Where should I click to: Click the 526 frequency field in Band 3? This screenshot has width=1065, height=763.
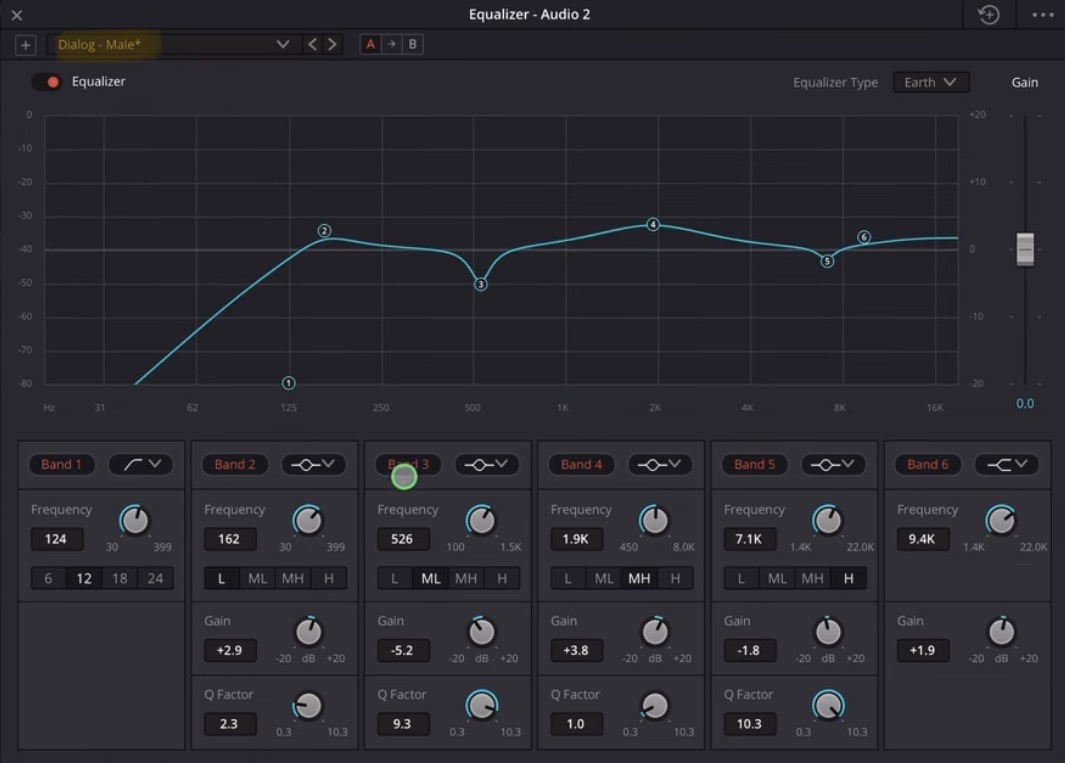403,539
